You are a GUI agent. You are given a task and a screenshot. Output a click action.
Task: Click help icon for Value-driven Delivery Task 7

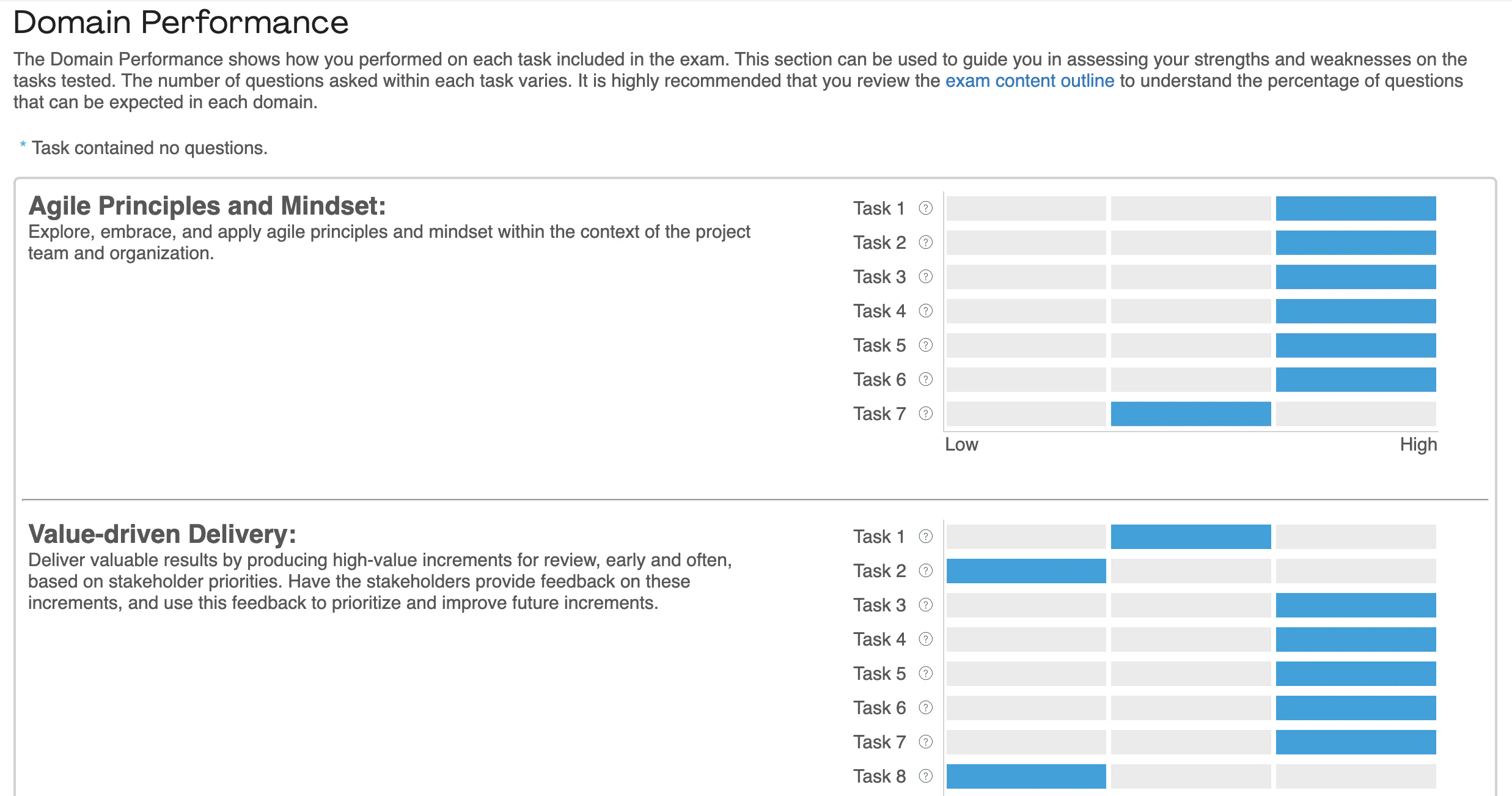tap(926, 742)
